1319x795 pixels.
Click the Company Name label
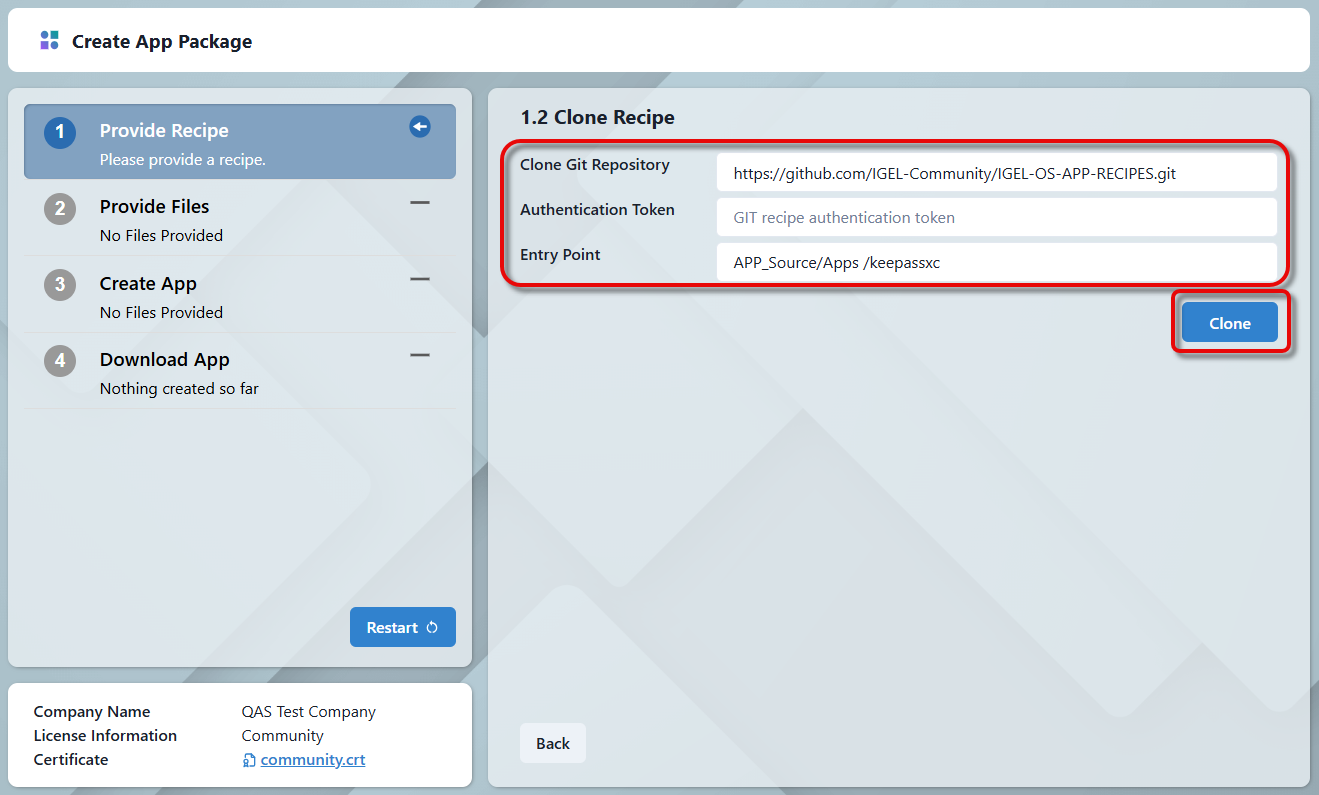pos(92,712)
